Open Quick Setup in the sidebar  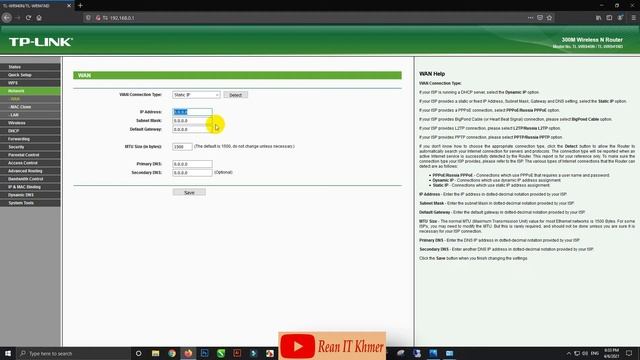click(x=30, y=75)
